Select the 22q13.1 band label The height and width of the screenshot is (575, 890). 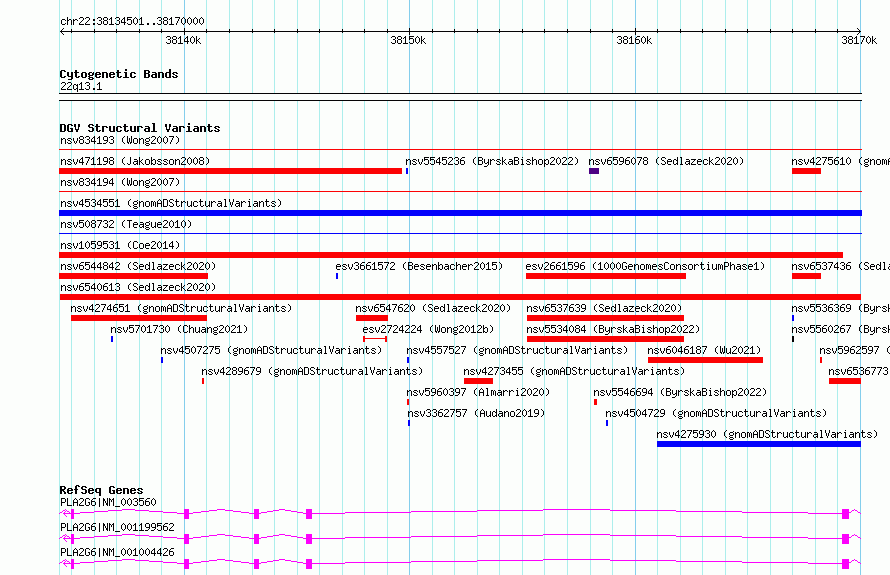pyautogui.click(x=81, y=86)
